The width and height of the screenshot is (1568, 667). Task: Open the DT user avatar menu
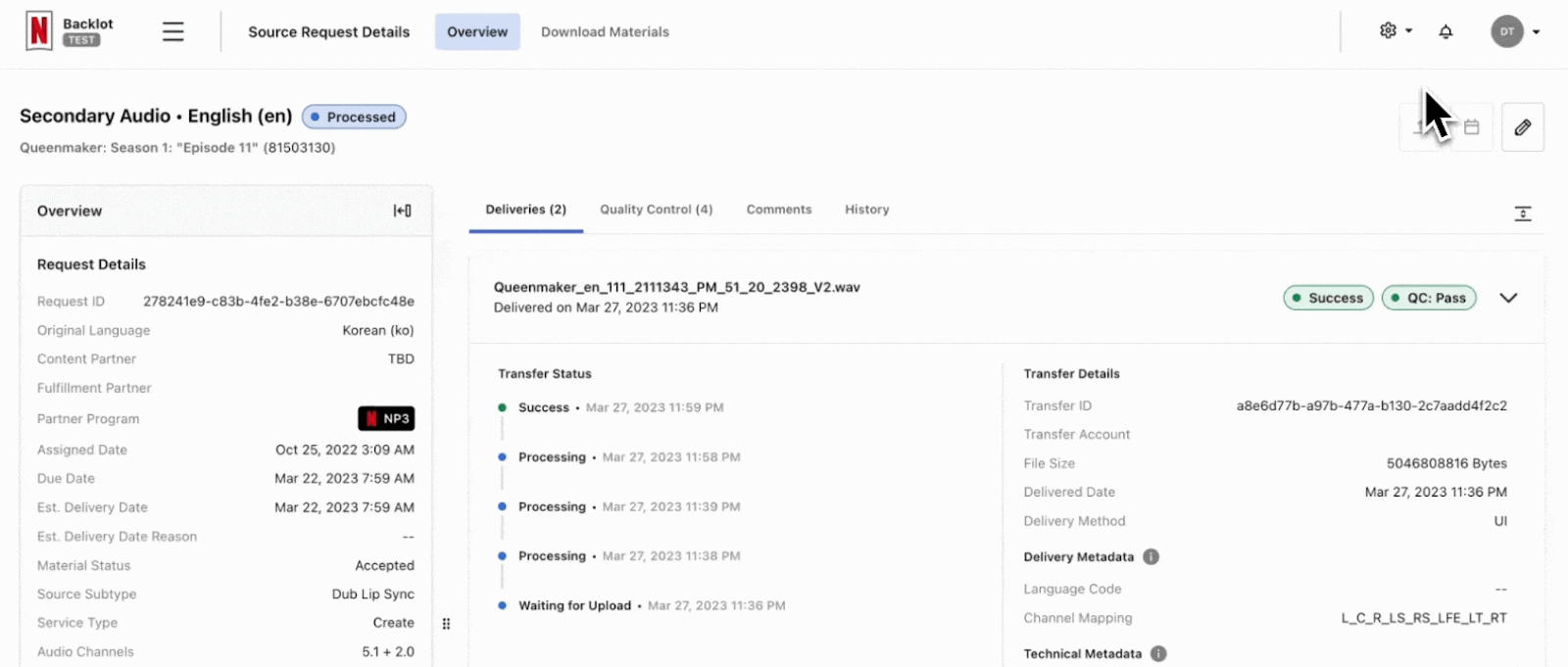pyautogui.click(x=1515, y=31)
